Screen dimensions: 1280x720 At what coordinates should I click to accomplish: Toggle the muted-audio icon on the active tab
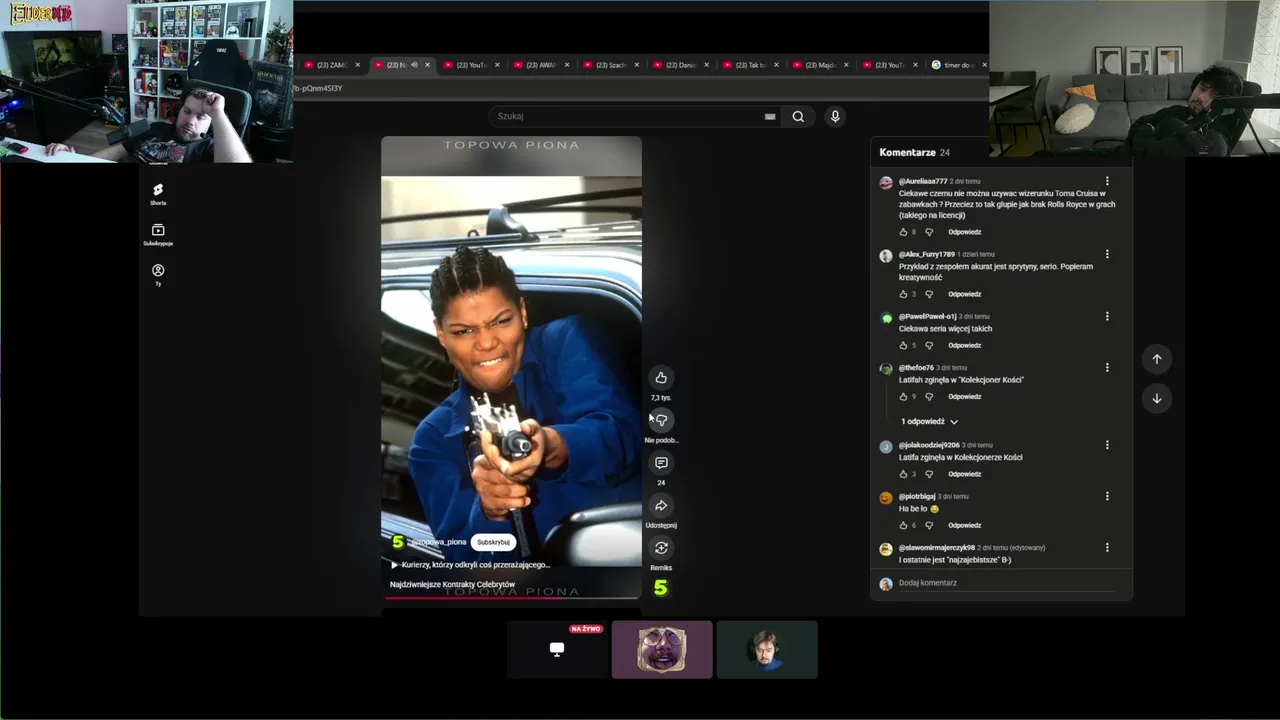(414, 65)
